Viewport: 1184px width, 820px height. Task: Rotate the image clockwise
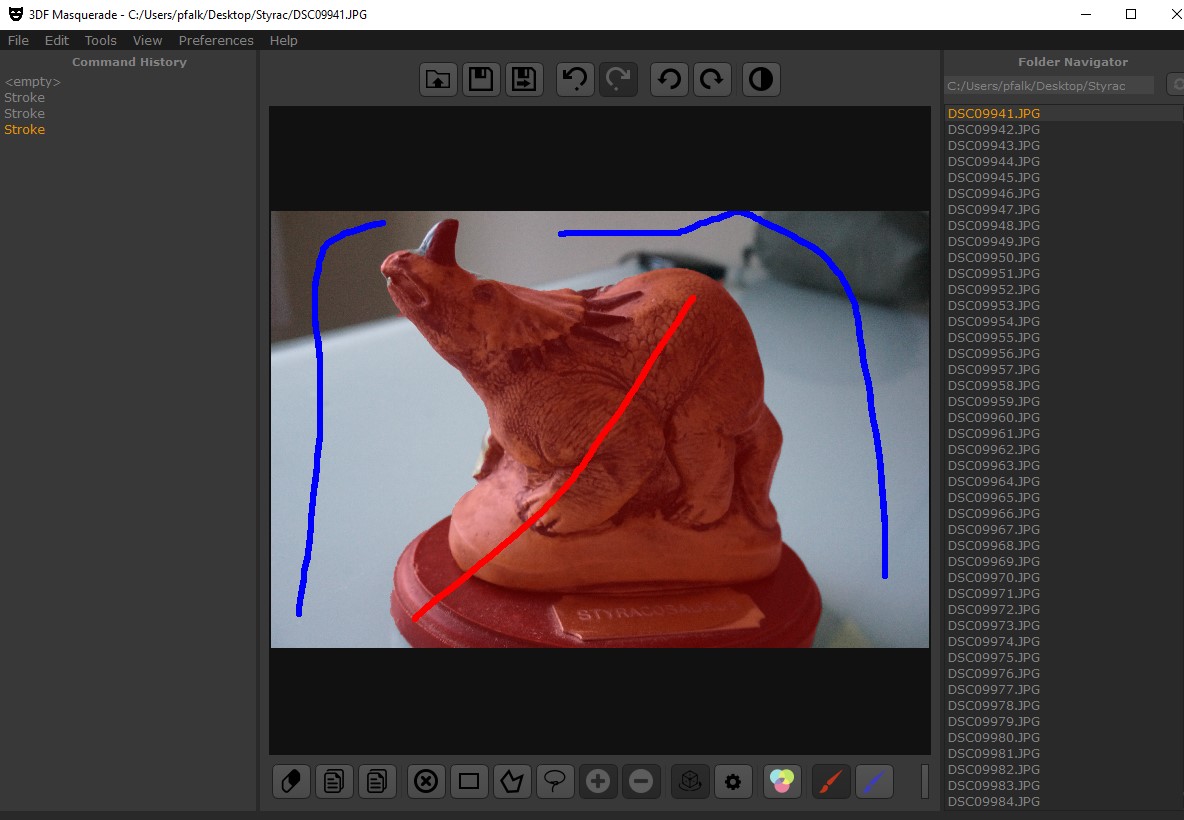(x=712, y=80)
